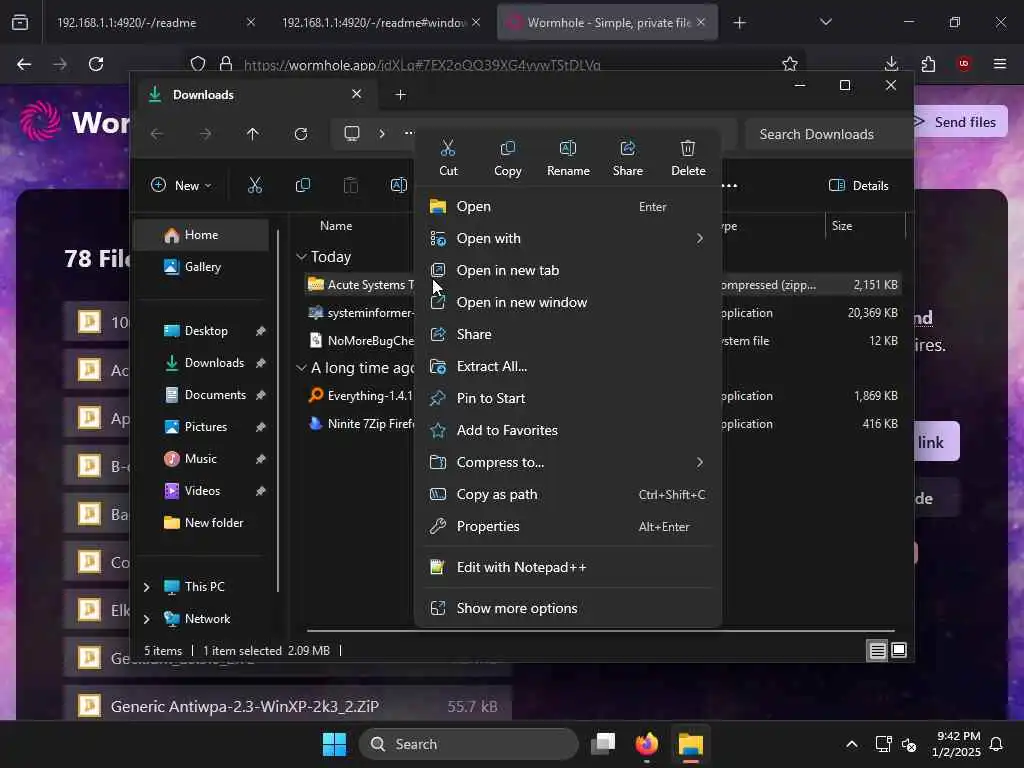Switch to large thumbnails view icon
Viewport: 1024px width, 768px height.
click(x=899, y=650)
